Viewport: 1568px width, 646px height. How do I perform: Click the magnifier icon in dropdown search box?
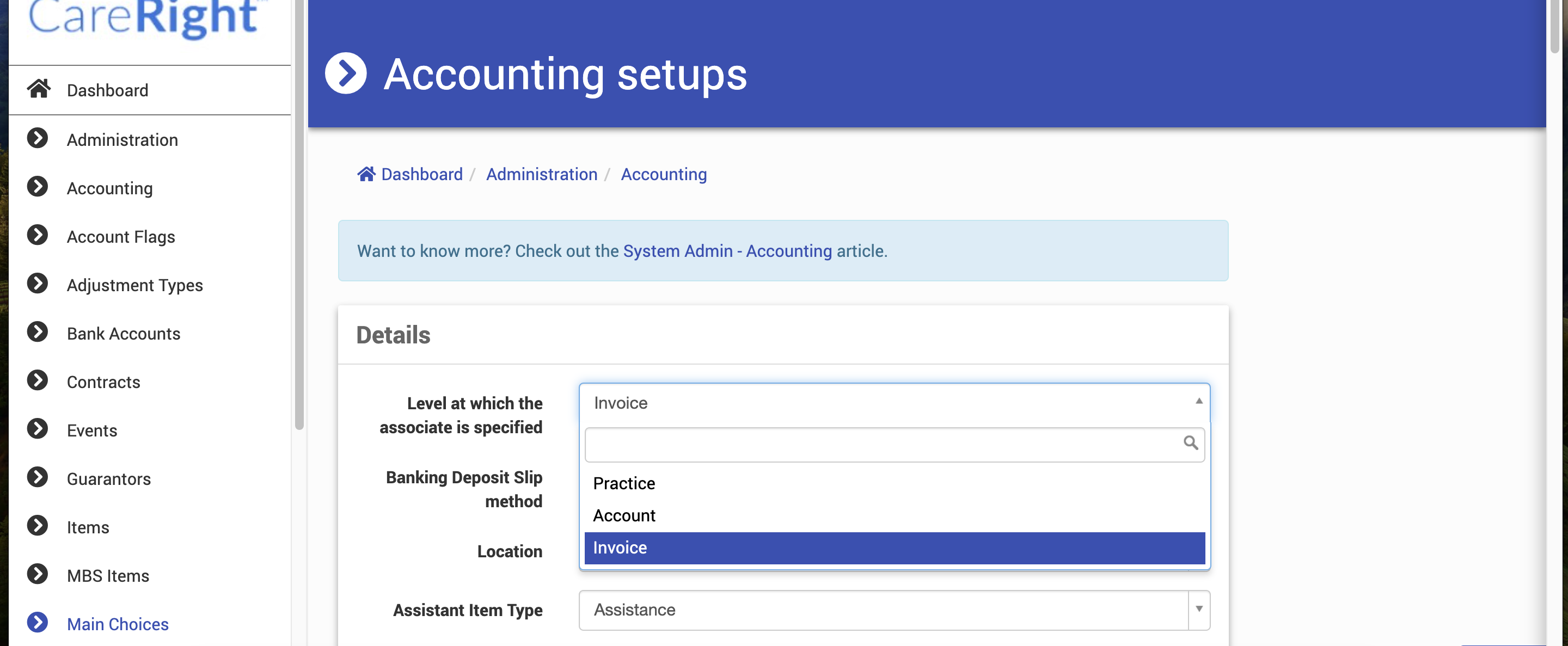(1190, 443)
